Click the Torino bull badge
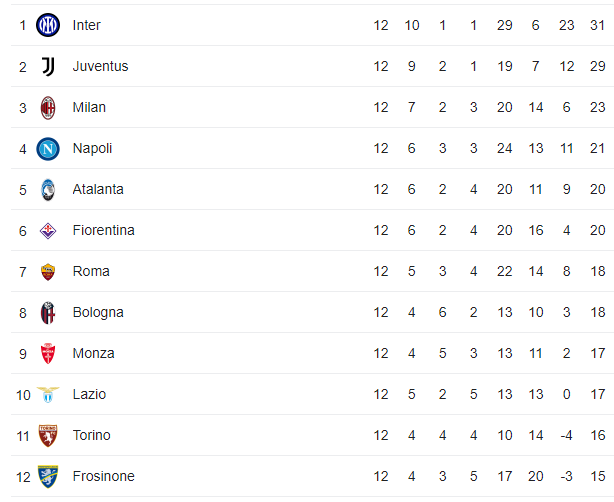614x502 pixels. coord(48,436)
